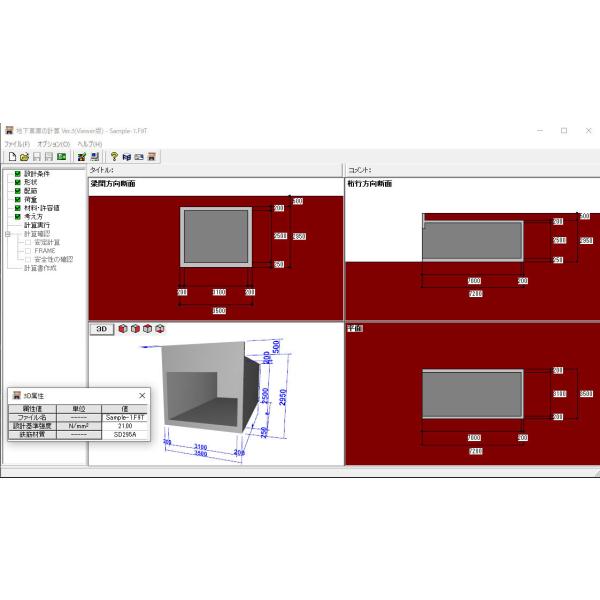Click the gray box in 梁間方向断面 view
The width and height of the screenshot is (600, 600).
pos(217,237)
